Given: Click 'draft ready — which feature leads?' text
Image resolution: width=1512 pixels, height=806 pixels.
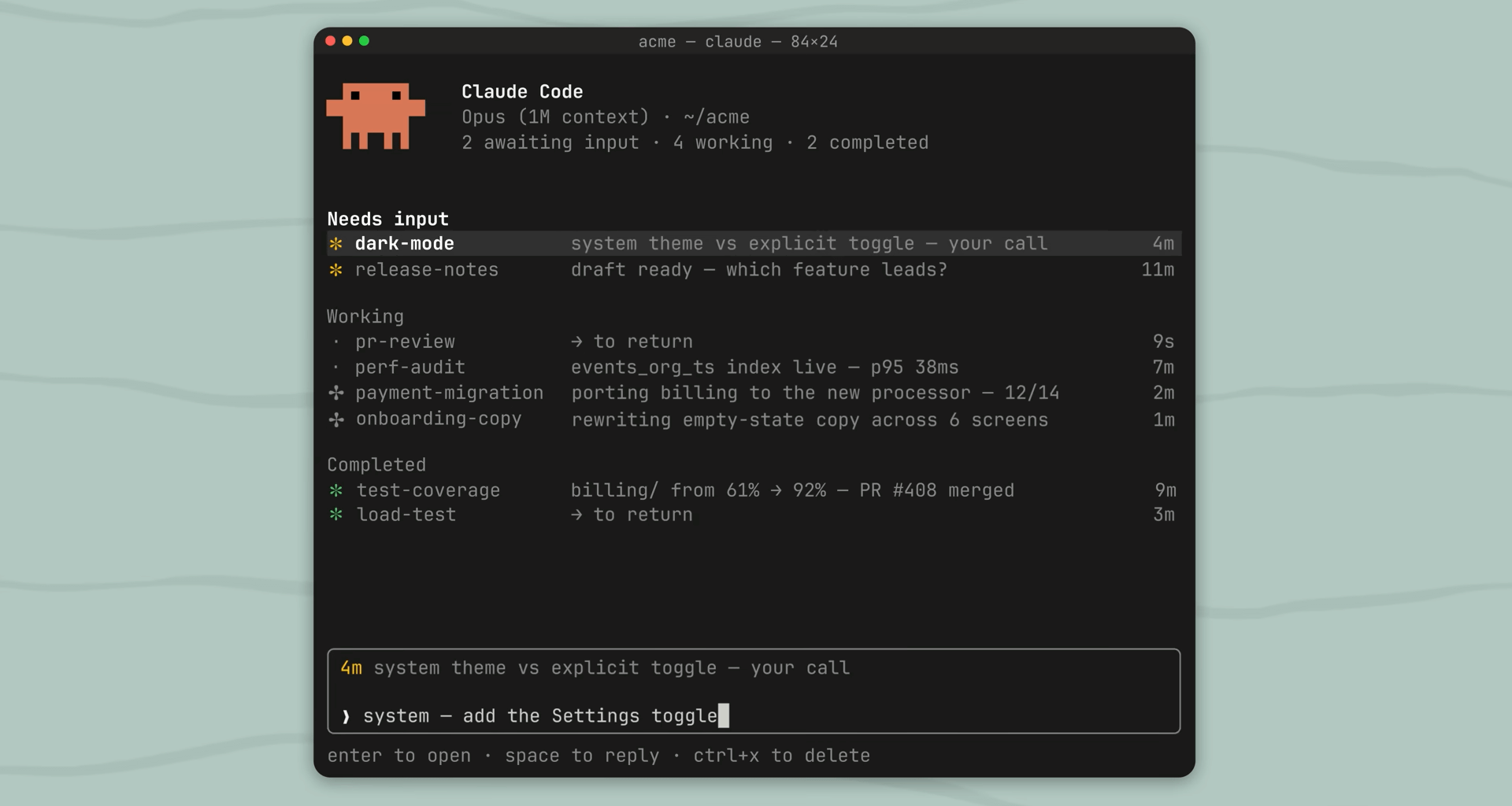Looking at the screenshot, I should 759,269.
